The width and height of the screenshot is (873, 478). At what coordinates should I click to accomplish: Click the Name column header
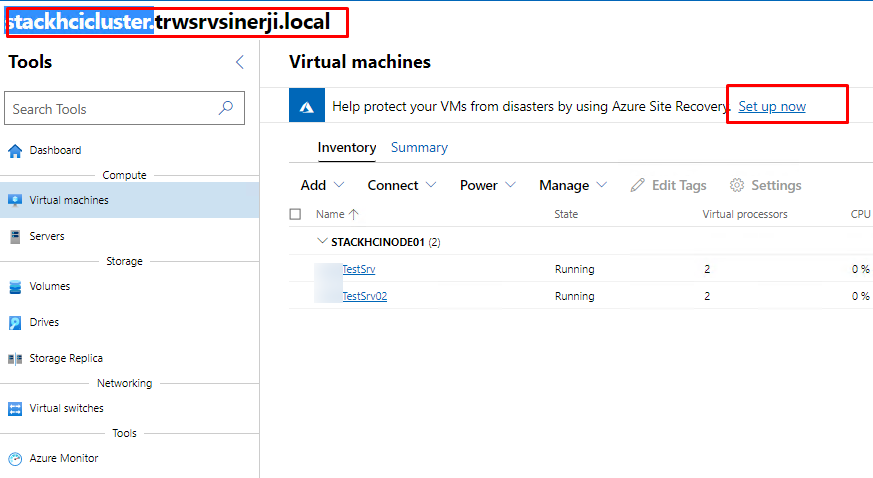330,214
